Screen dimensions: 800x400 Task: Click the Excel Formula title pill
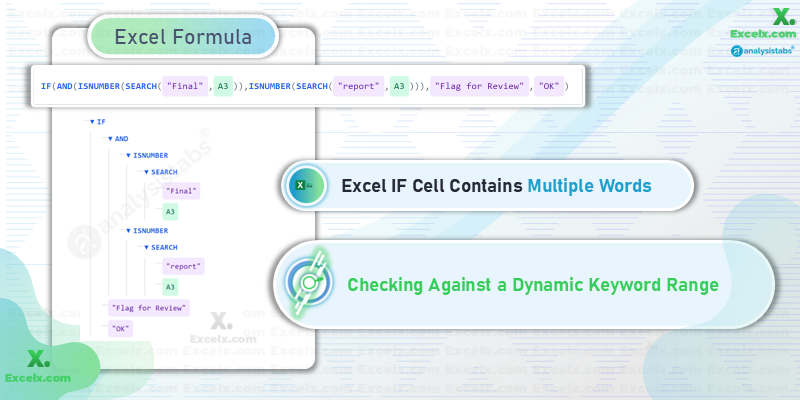[183, 37]
